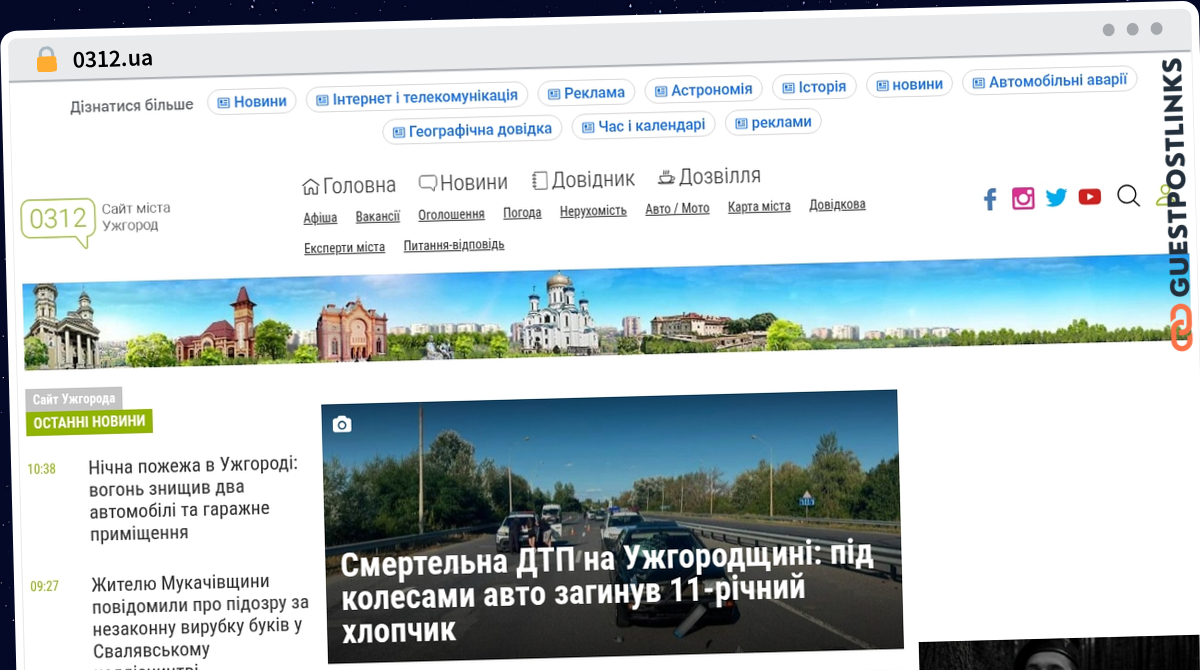
Task: Open the Головна main menu item
Action: (x=349, y=185)
